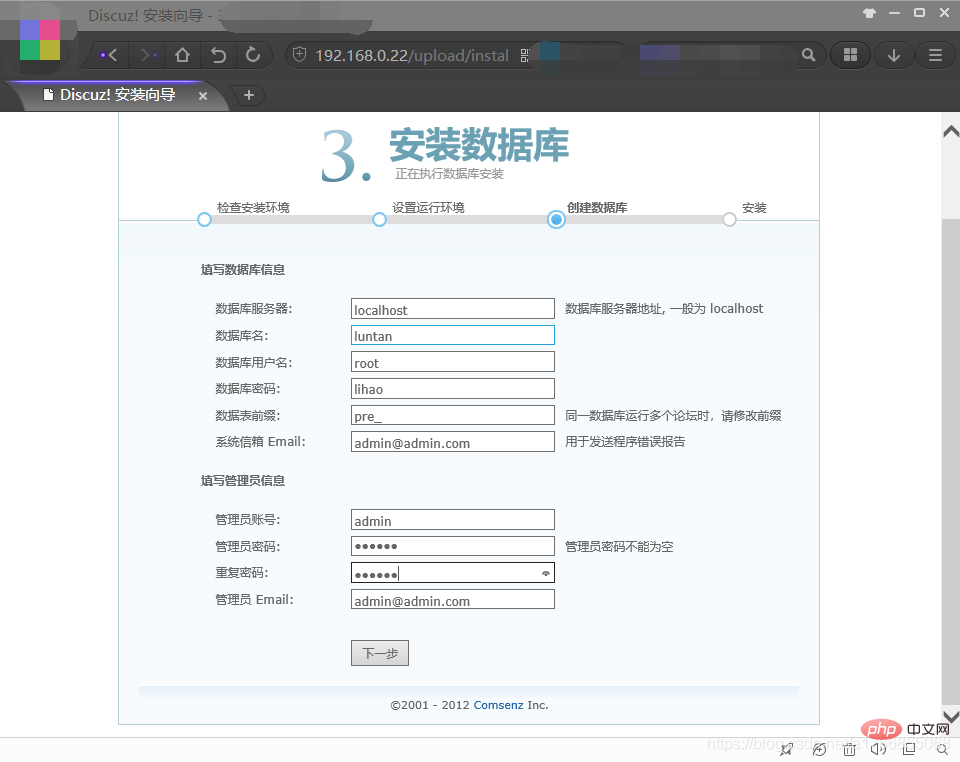Screen dimensions: 960x762
Task: Click the address bar URL 192.168.0.22/upload/instal
Action: (x=411, y=56)
